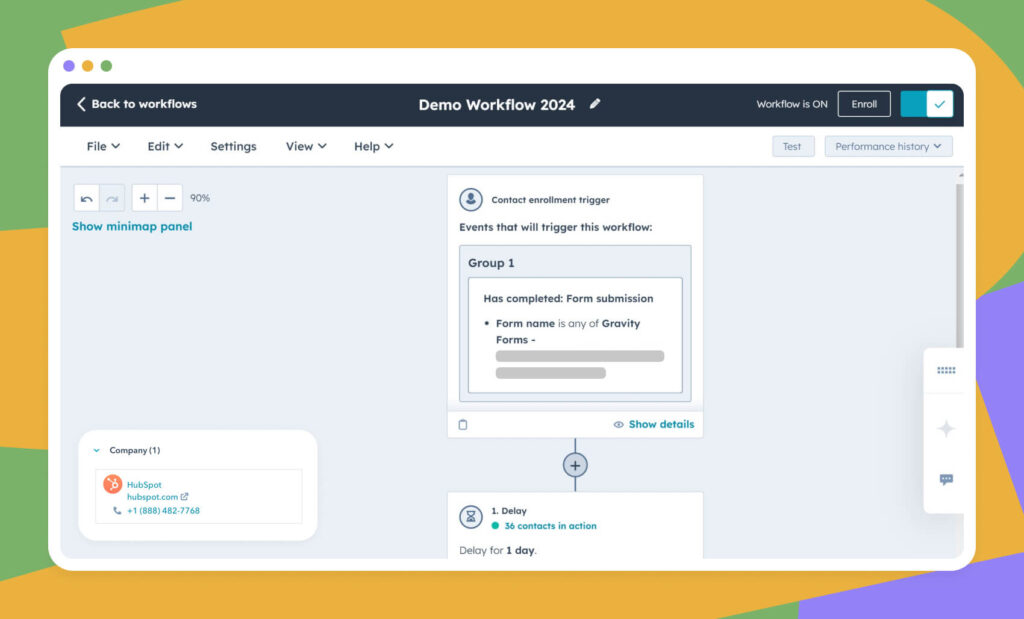Click Has completed: Form submission filter

pos(568,298)
